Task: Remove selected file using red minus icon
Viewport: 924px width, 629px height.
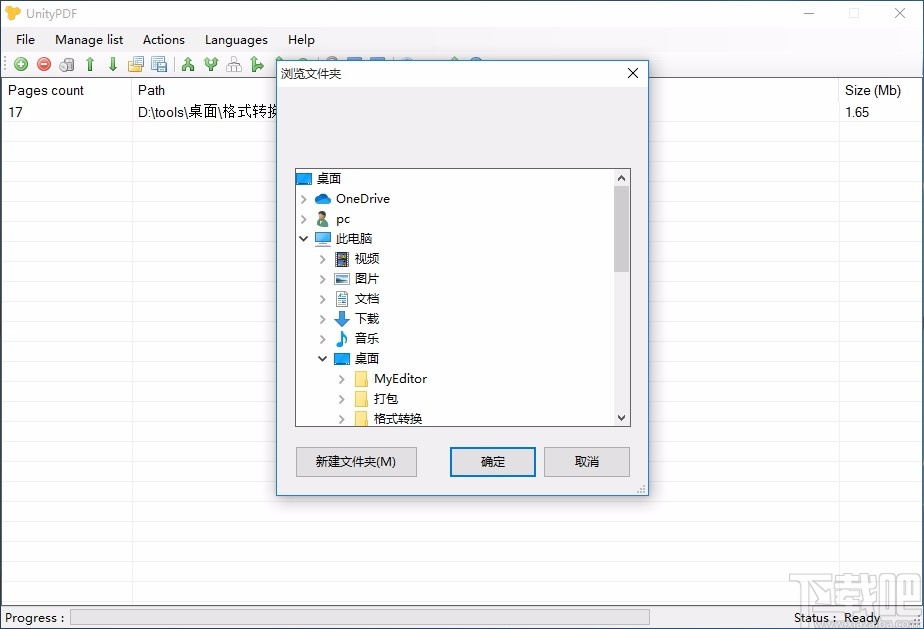Action: point(43,63)
